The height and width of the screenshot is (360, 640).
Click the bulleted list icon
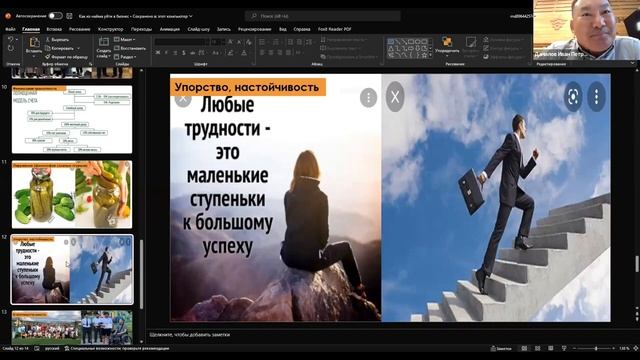[x=262, y=42]
